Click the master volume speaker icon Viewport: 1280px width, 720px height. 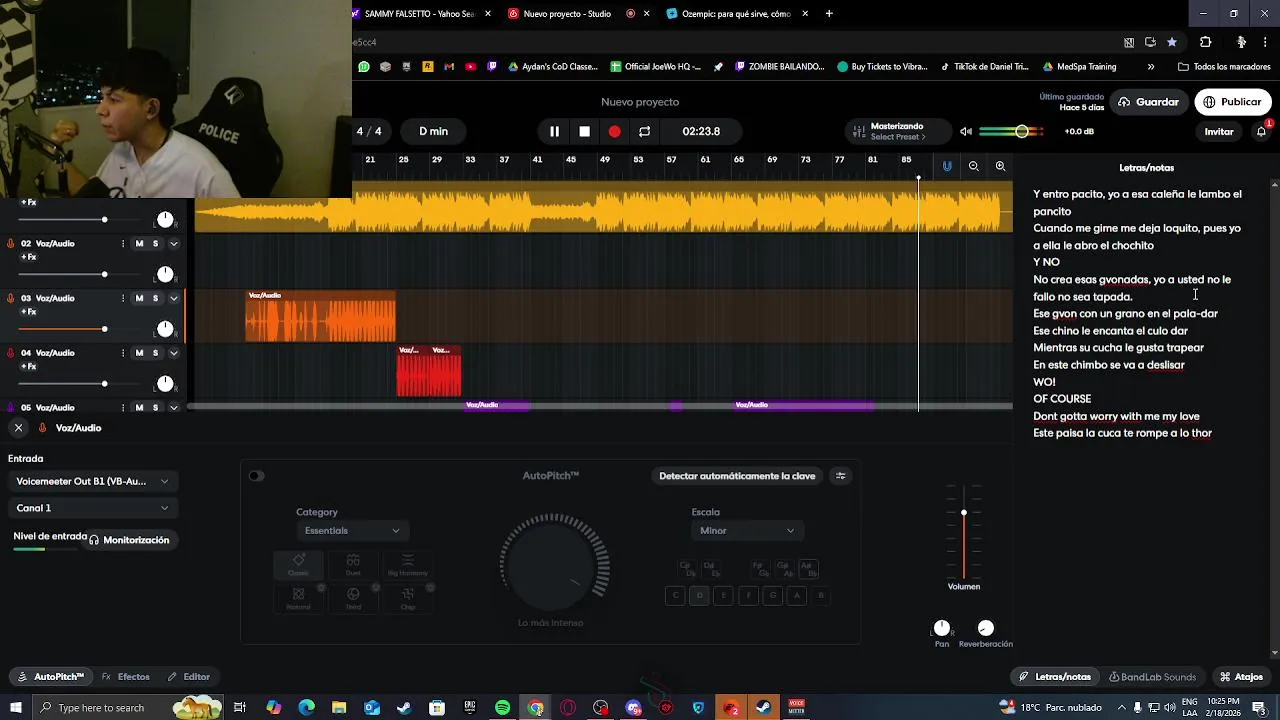966,131
